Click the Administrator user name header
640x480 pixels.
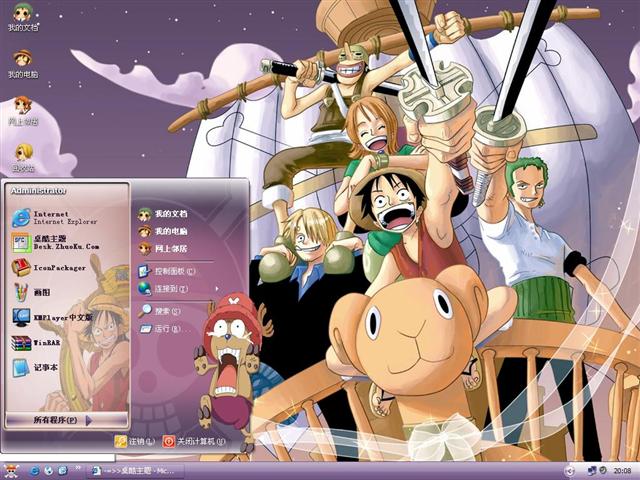click(x=38, y=191)
